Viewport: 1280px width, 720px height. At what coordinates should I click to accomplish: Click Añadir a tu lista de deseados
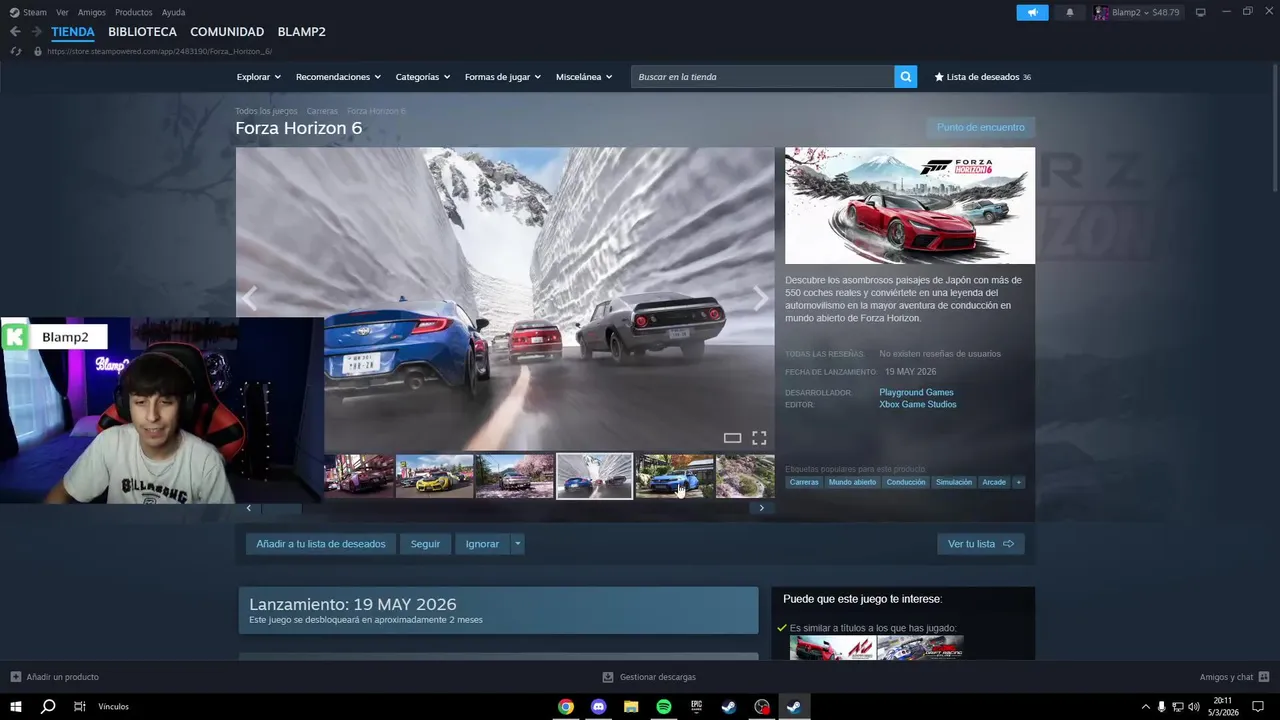[x=321, y=544]
